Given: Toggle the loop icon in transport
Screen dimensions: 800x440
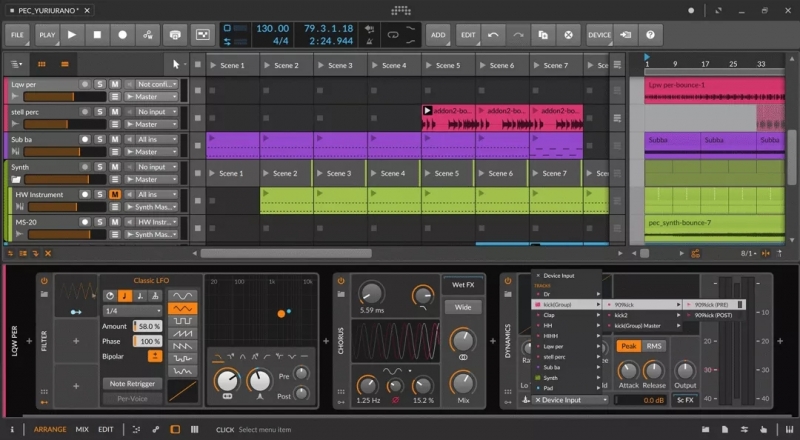Looking at the screenshot, I should pos(393,35).
